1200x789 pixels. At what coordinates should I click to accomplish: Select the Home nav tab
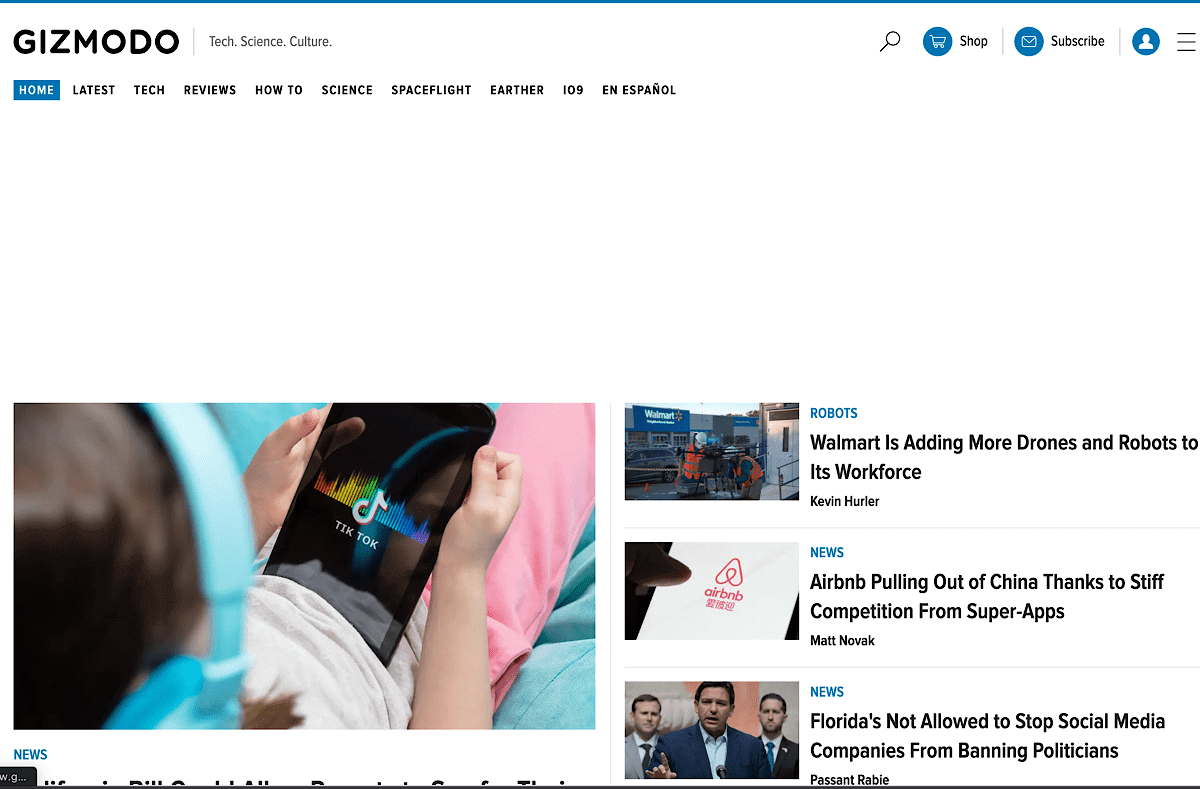[37, 90]
